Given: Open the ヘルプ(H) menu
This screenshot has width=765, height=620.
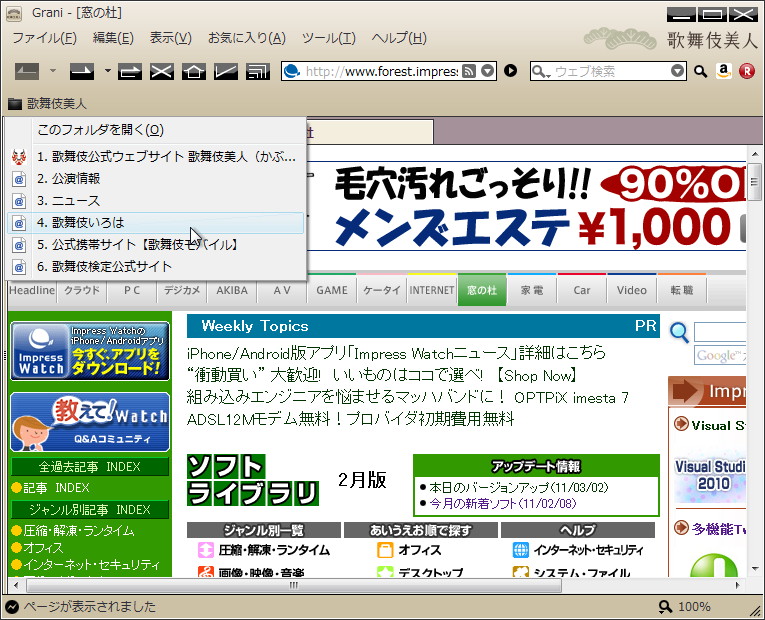Looking at the screenshot, I should pyautogui.click(x=399, y=38).
